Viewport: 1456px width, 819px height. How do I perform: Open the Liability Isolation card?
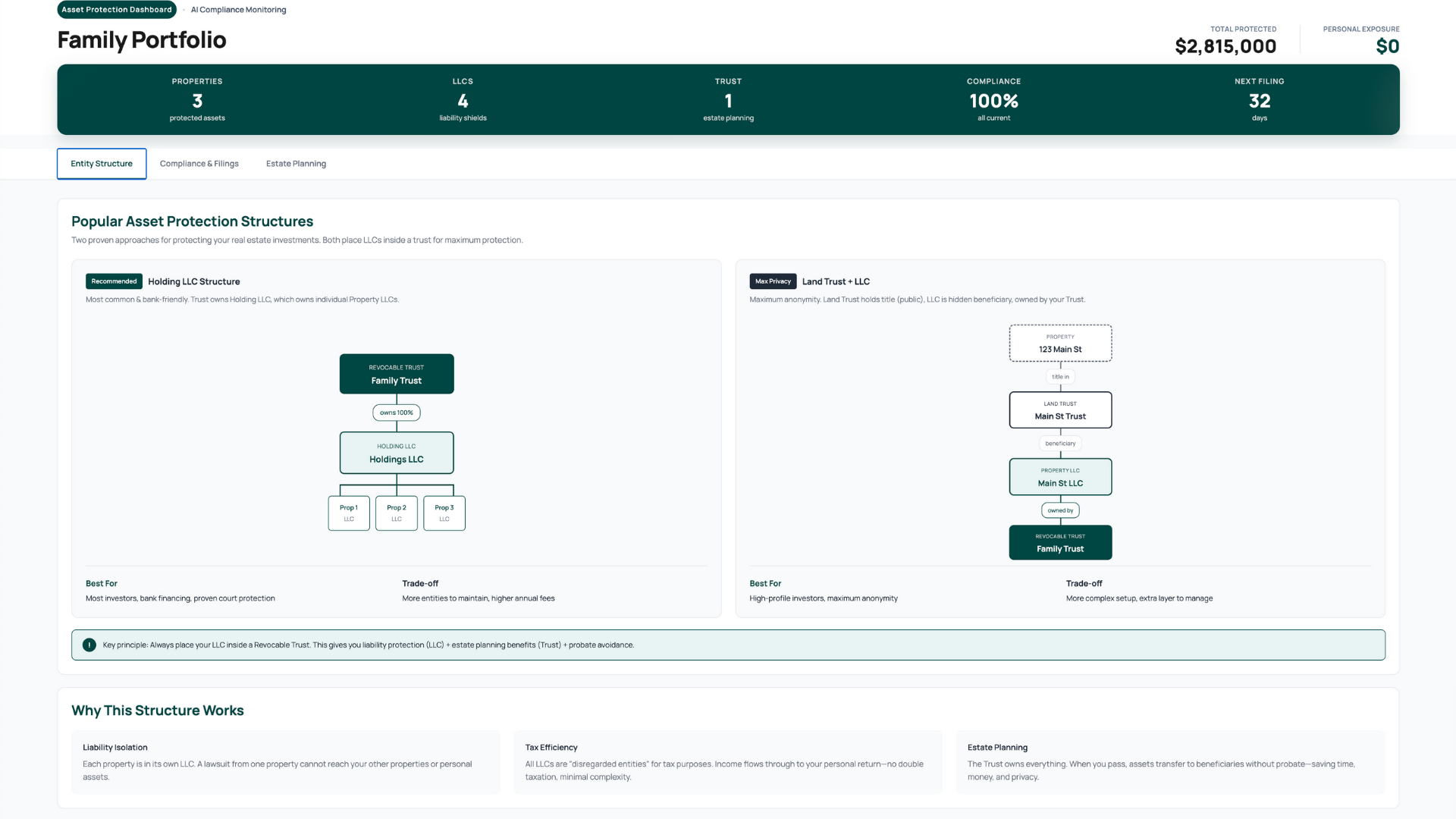[x=286, y=762]
